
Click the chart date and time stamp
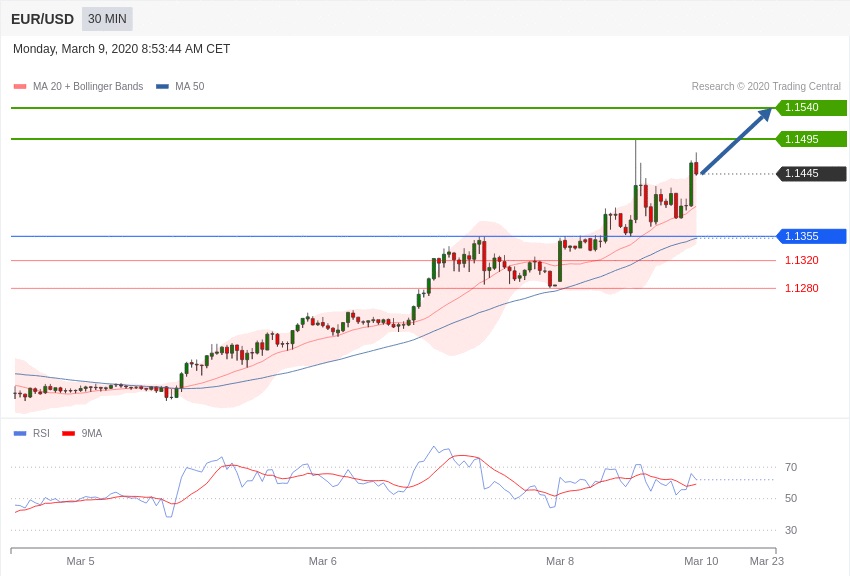point(121,49)
